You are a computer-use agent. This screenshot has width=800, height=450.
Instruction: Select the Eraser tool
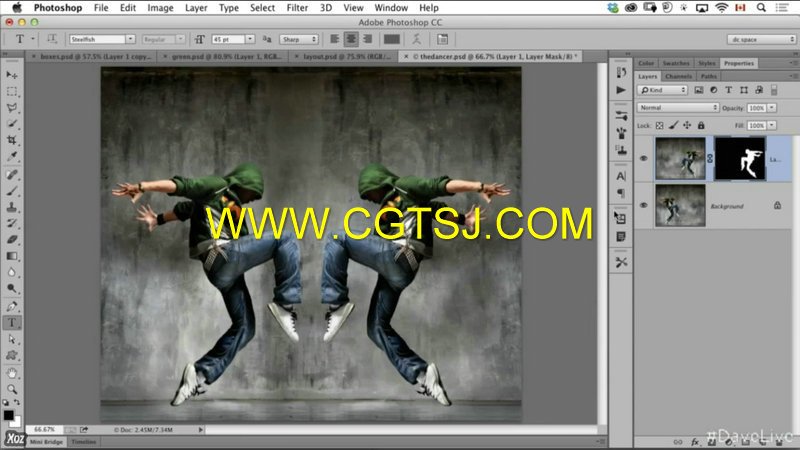[x=12, y=239]
